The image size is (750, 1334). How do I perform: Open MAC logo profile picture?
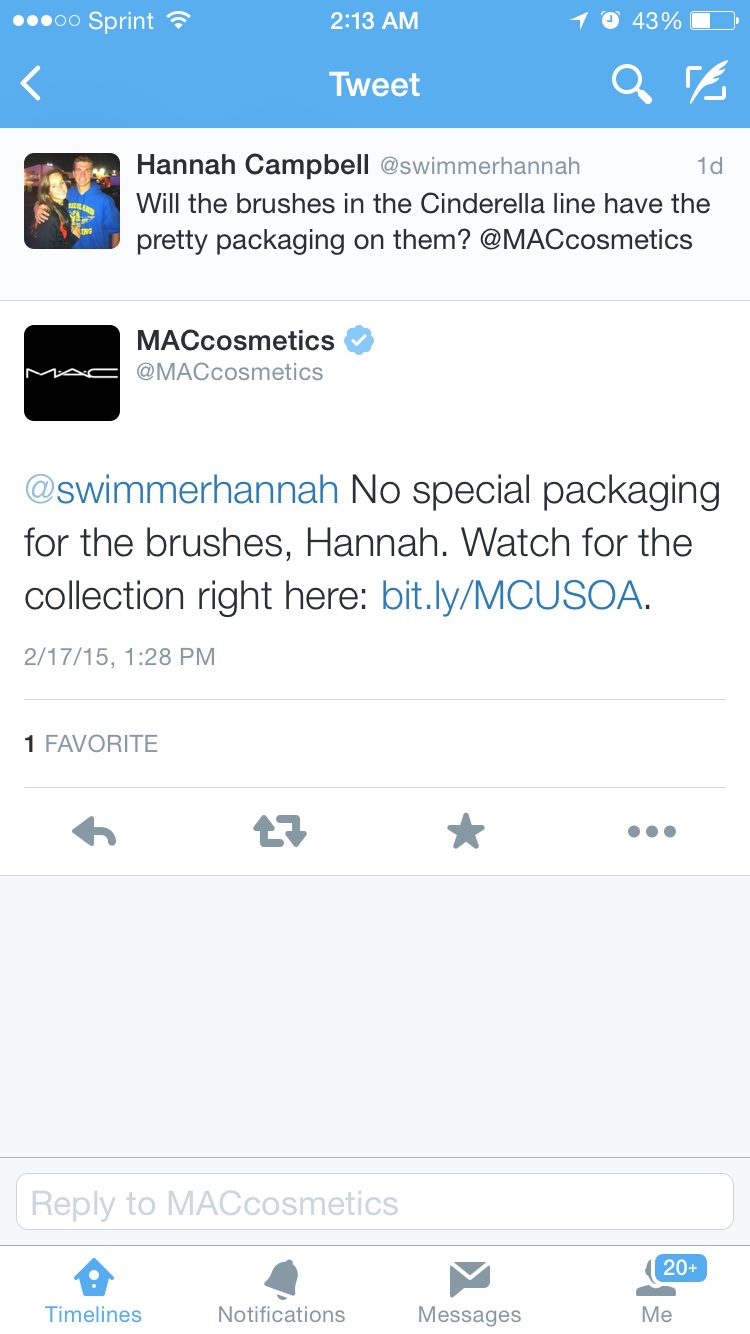[x=72, y=372]
